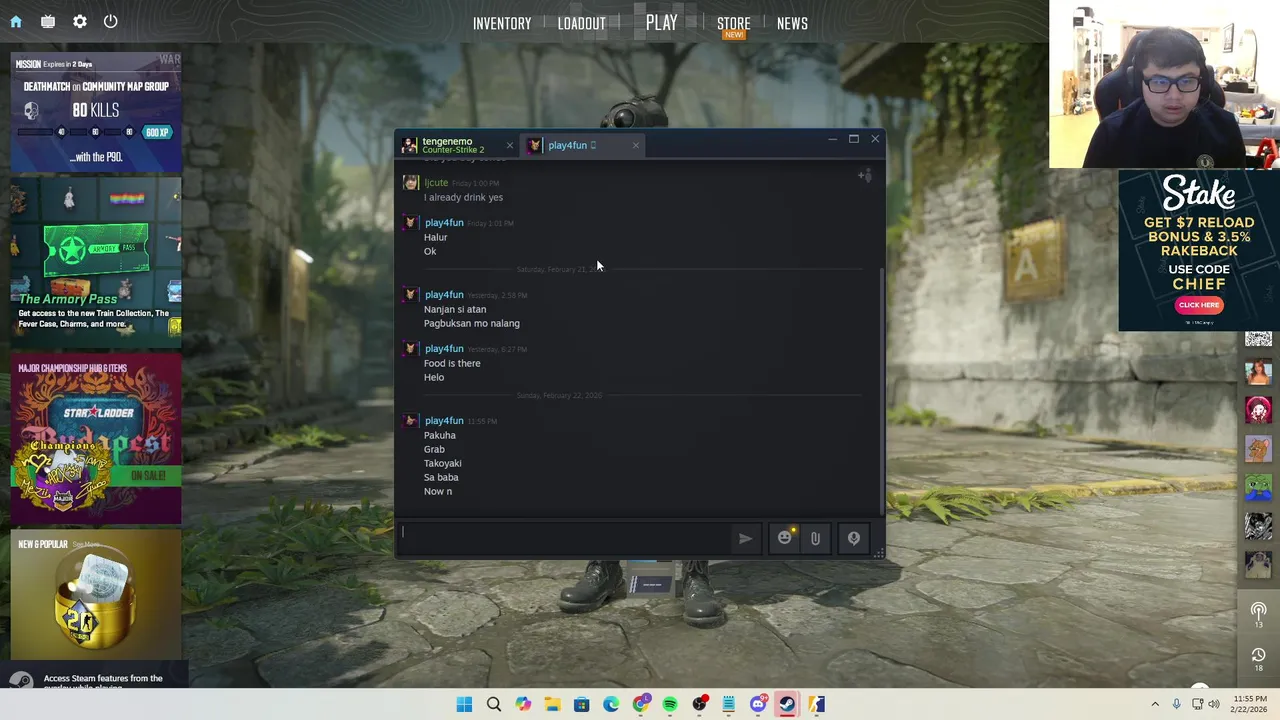Open Notepad from the taskbar
Screen dimensions: 1280x720
click(x=729, y=704)
